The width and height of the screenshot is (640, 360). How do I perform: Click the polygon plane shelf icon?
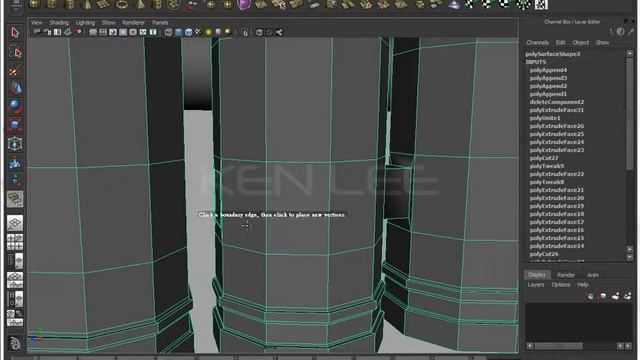click(x=104, y=4)
